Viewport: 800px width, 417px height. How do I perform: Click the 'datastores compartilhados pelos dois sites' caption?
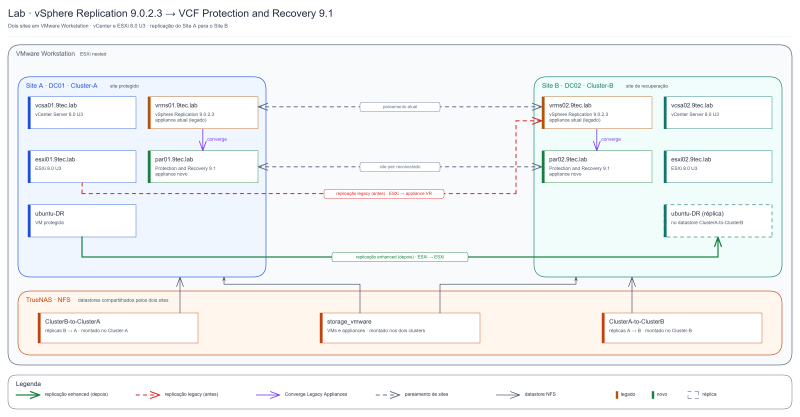point(123,300)
